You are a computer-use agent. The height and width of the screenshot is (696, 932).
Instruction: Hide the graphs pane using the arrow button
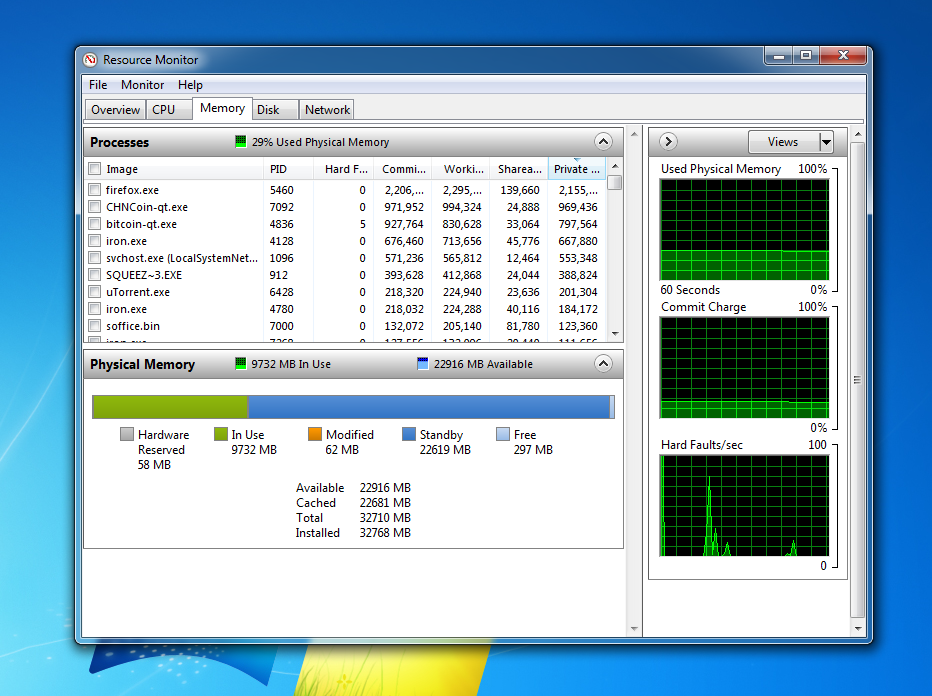click(x=668, y=141)
